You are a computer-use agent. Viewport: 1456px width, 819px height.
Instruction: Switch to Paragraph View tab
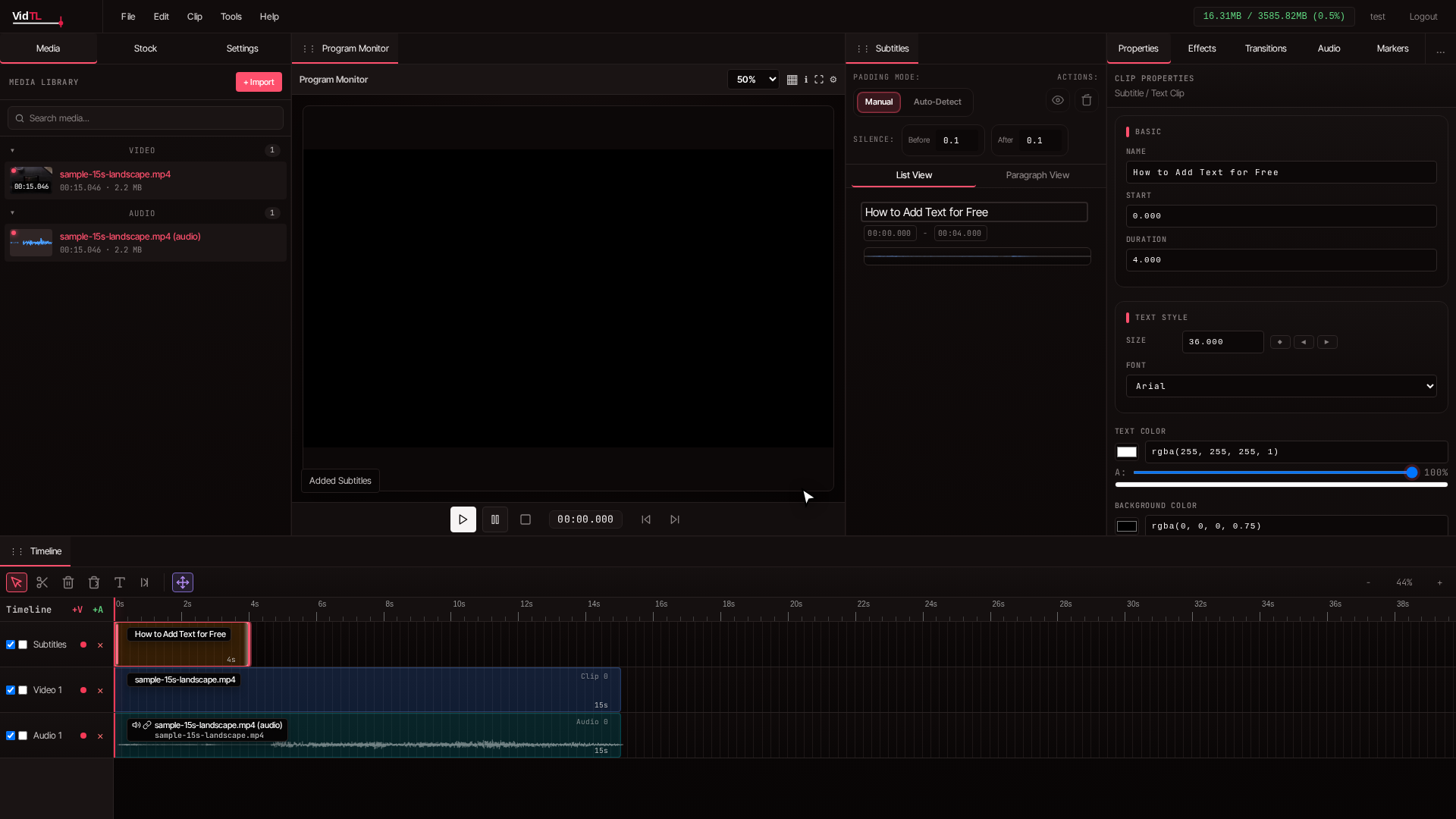click(1037, 175)
